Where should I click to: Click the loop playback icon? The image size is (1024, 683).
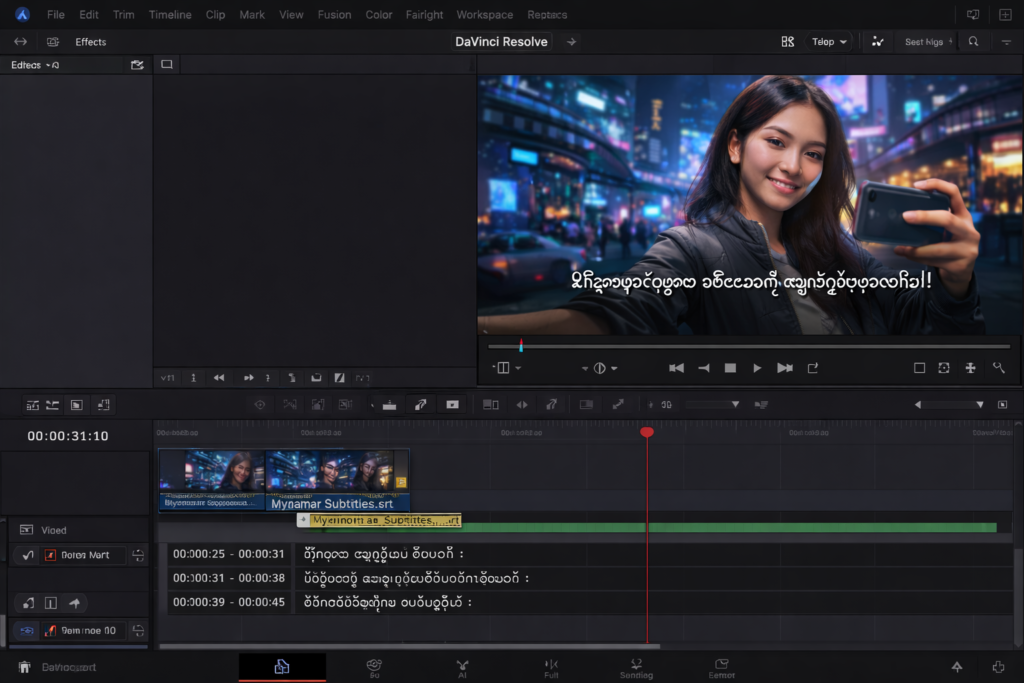pyautogui.click(x=812, y=368)
